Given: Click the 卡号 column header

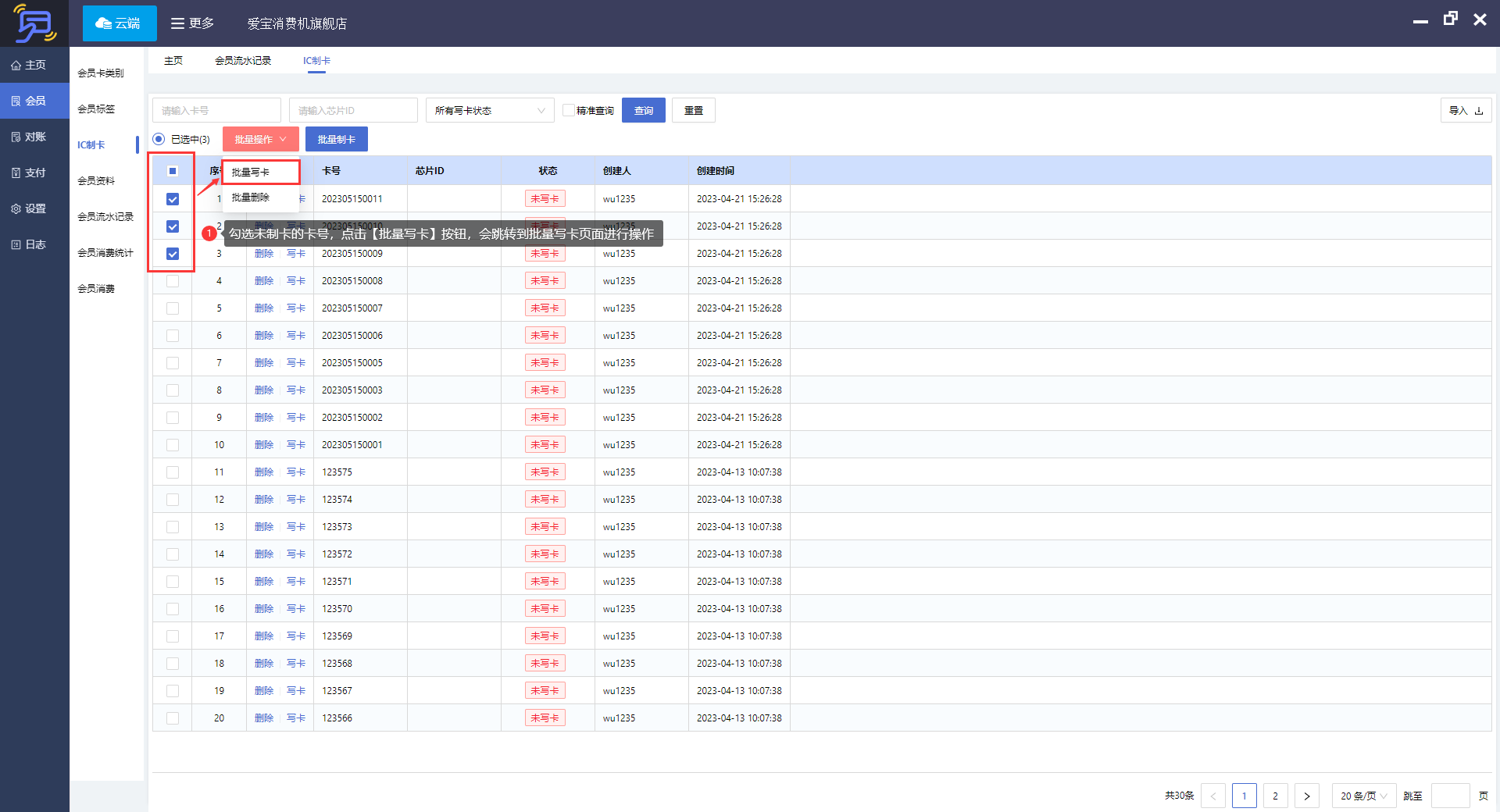Looking at the screenshot, I should pos(331,171).
